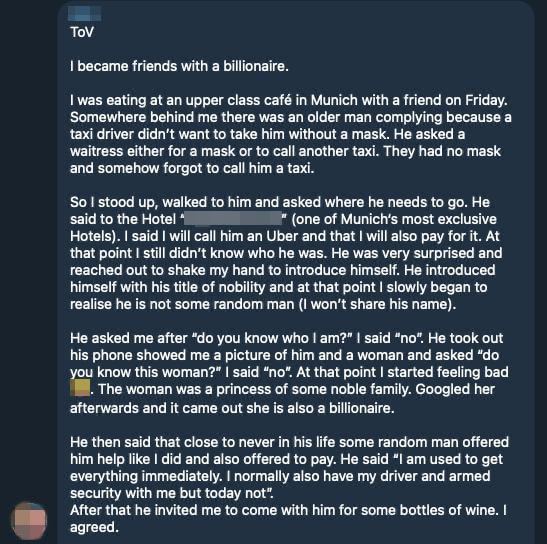Click the final word 'agreed.'
The height and width of the screenshot is (544, 547).
tap(95, 528)
